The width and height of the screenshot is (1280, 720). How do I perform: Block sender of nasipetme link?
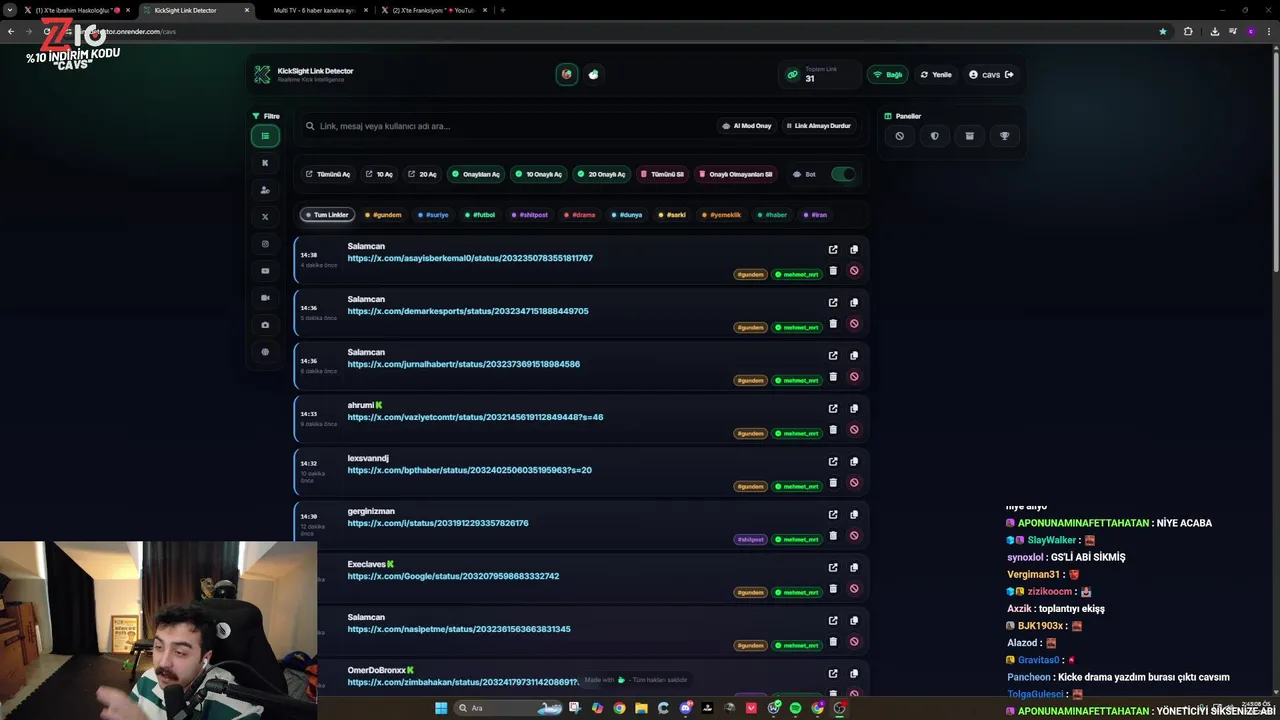854,642
